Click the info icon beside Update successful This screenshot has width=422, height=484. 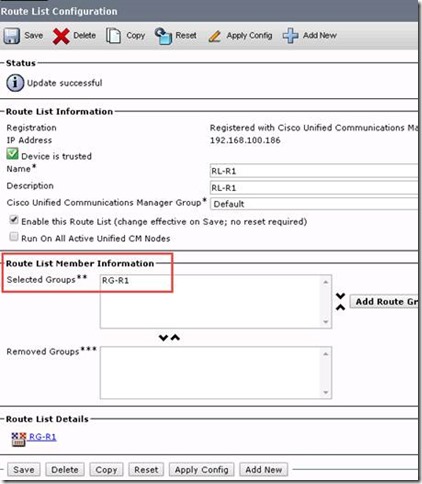click(x=15, y=83)
